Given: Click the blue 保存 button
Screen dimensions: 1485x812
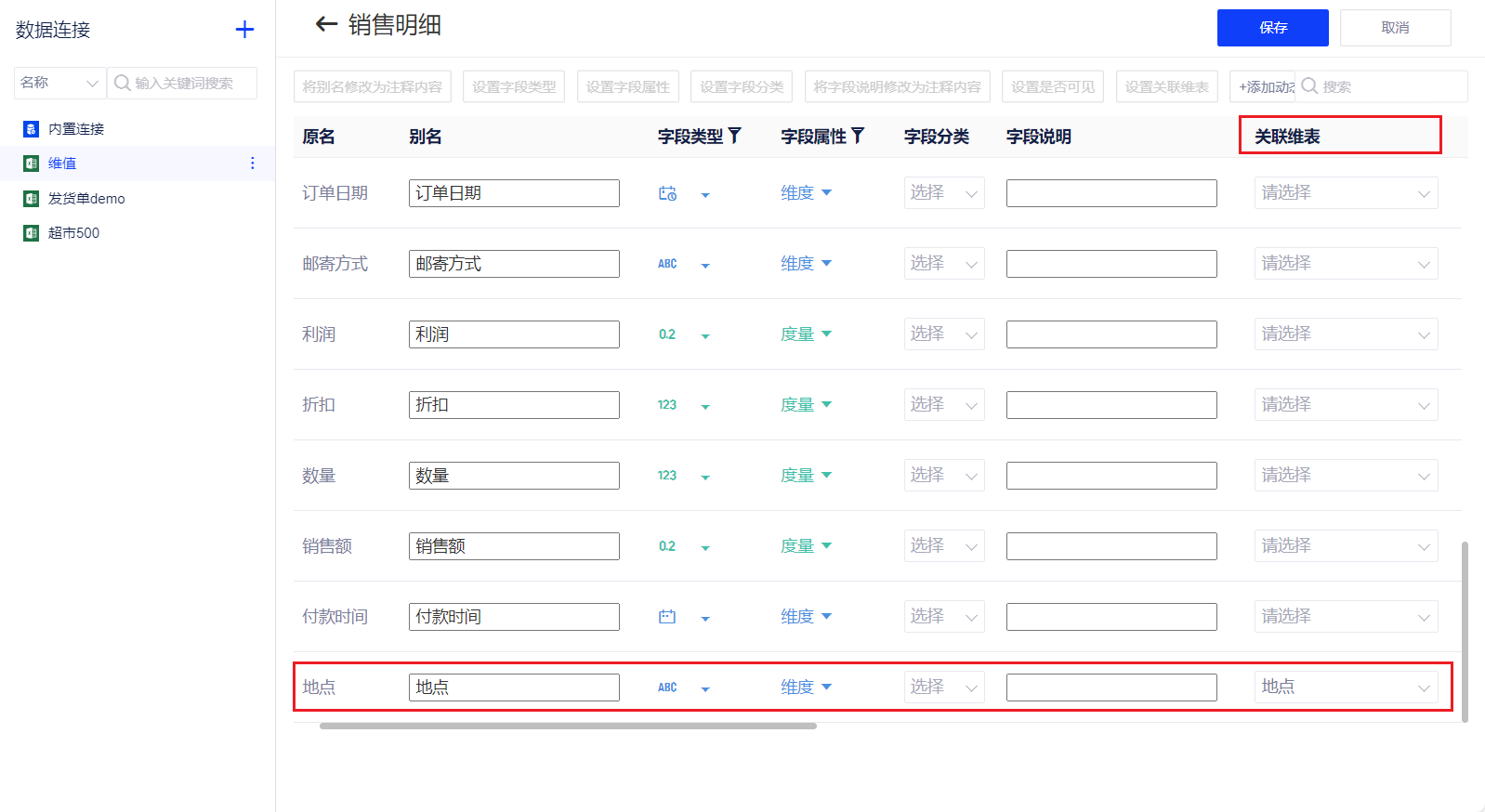Looking at the screenshot, I should 1272,28.
